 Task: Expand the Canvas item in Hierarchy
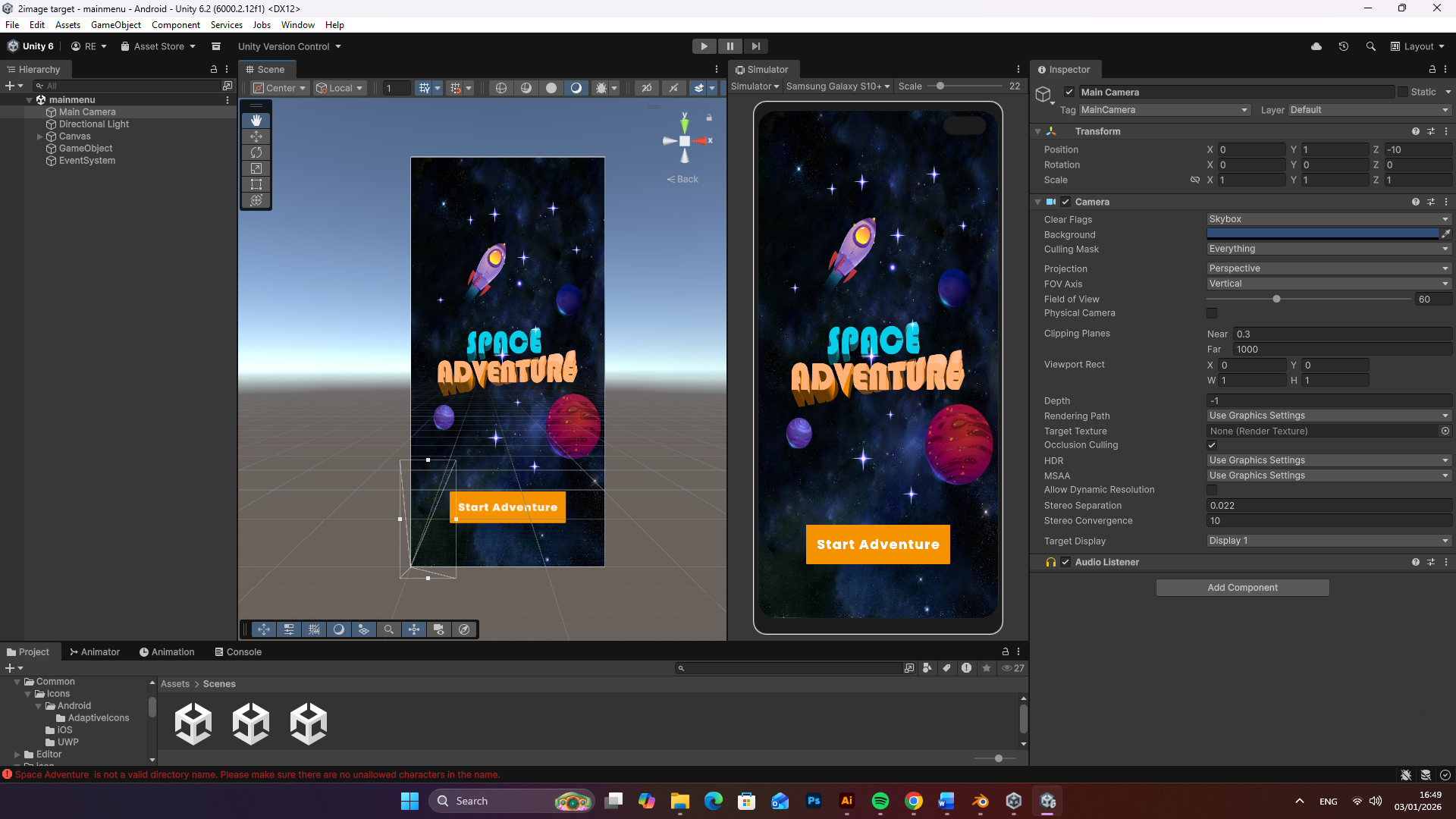click(x=39, y=136)
